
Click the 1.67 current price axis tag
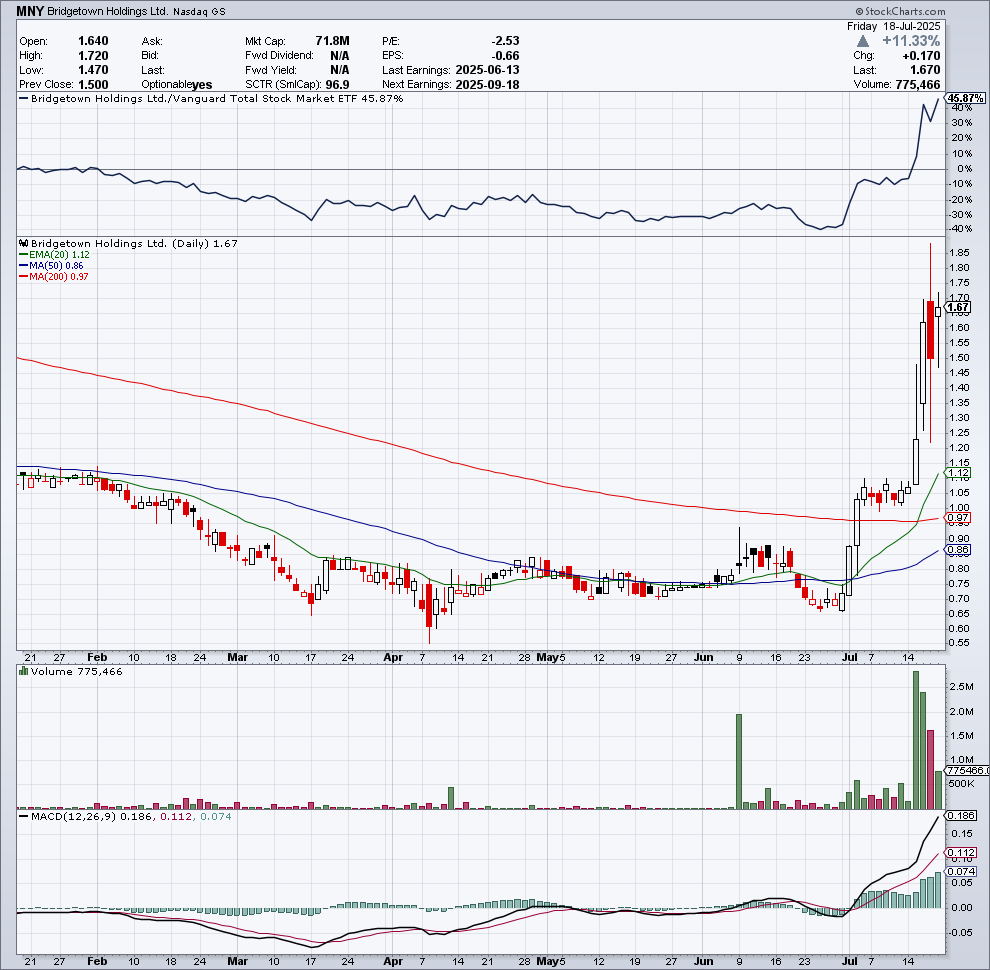[958, 307]
